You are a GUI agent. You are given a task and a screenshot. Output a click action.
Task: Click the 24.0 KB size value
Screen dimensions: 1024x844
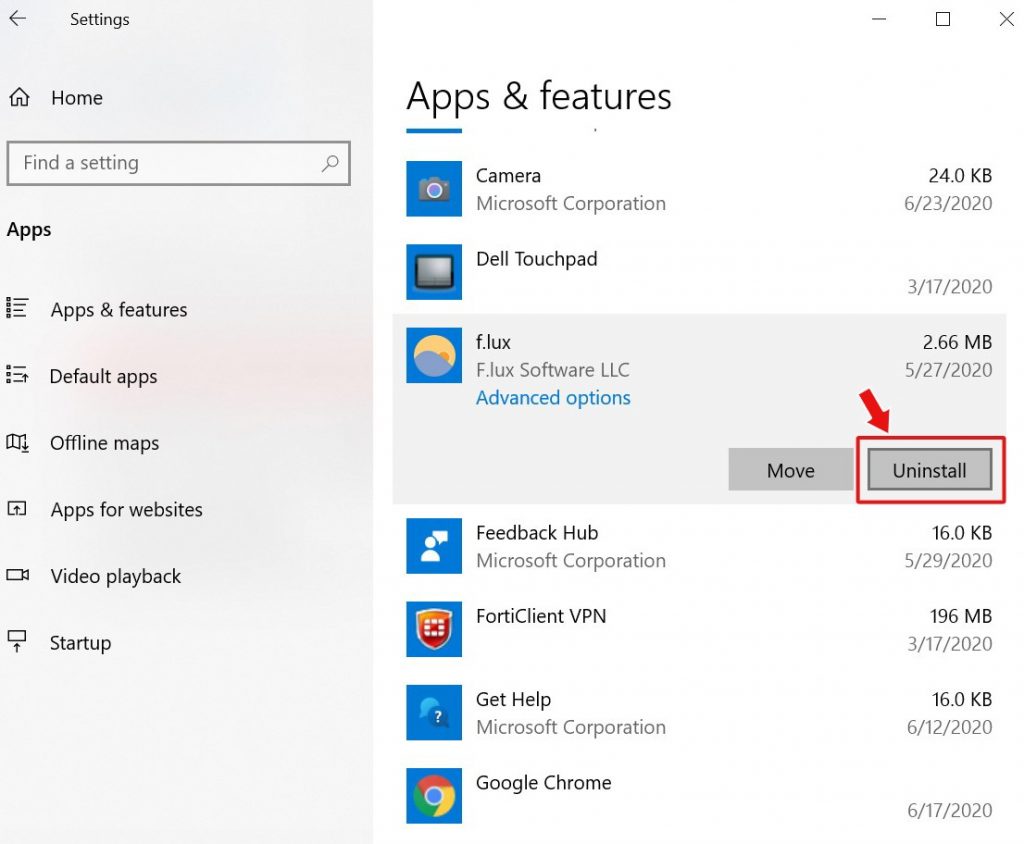click(x=960, y=176)
